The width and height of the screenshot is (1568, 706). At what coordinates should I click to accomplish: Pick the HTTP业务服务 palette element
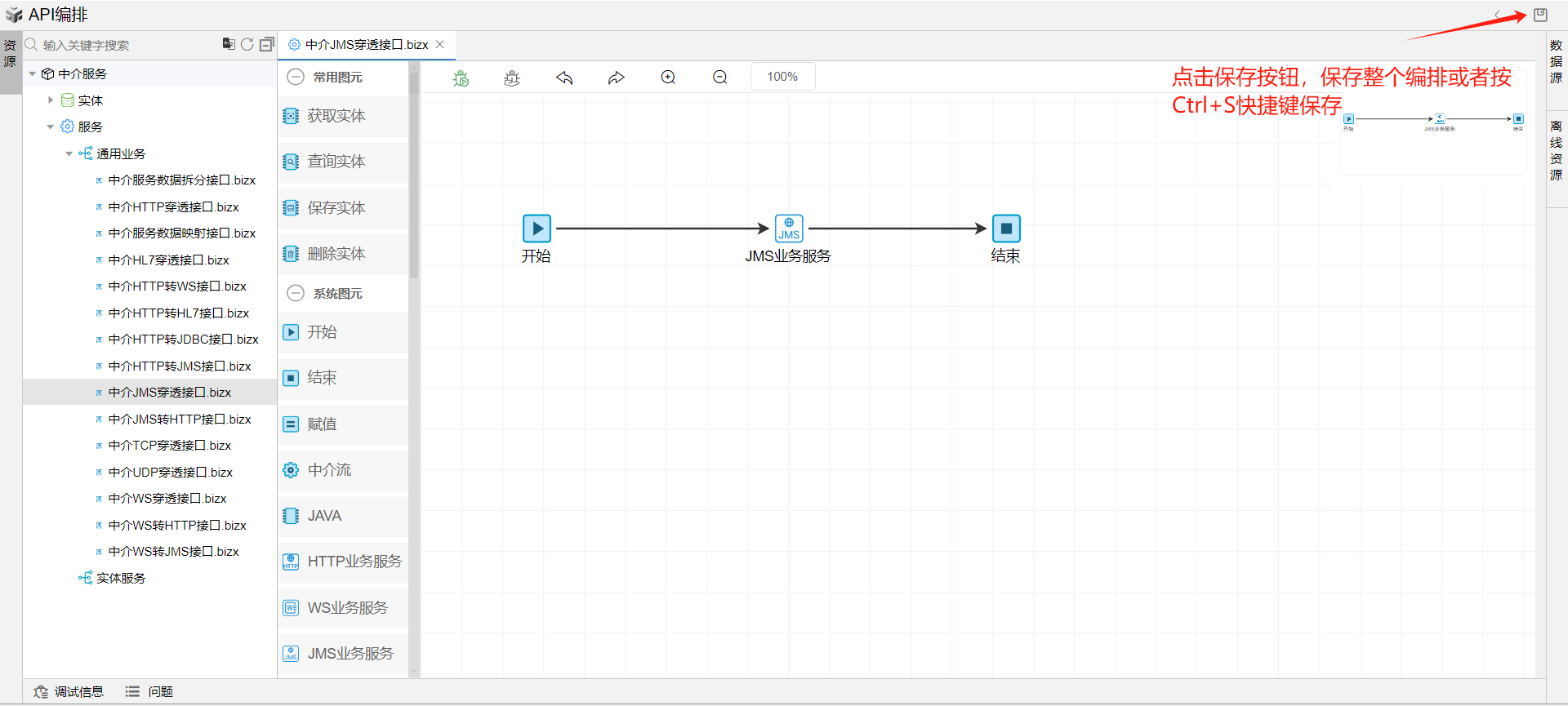click(343, 562)
